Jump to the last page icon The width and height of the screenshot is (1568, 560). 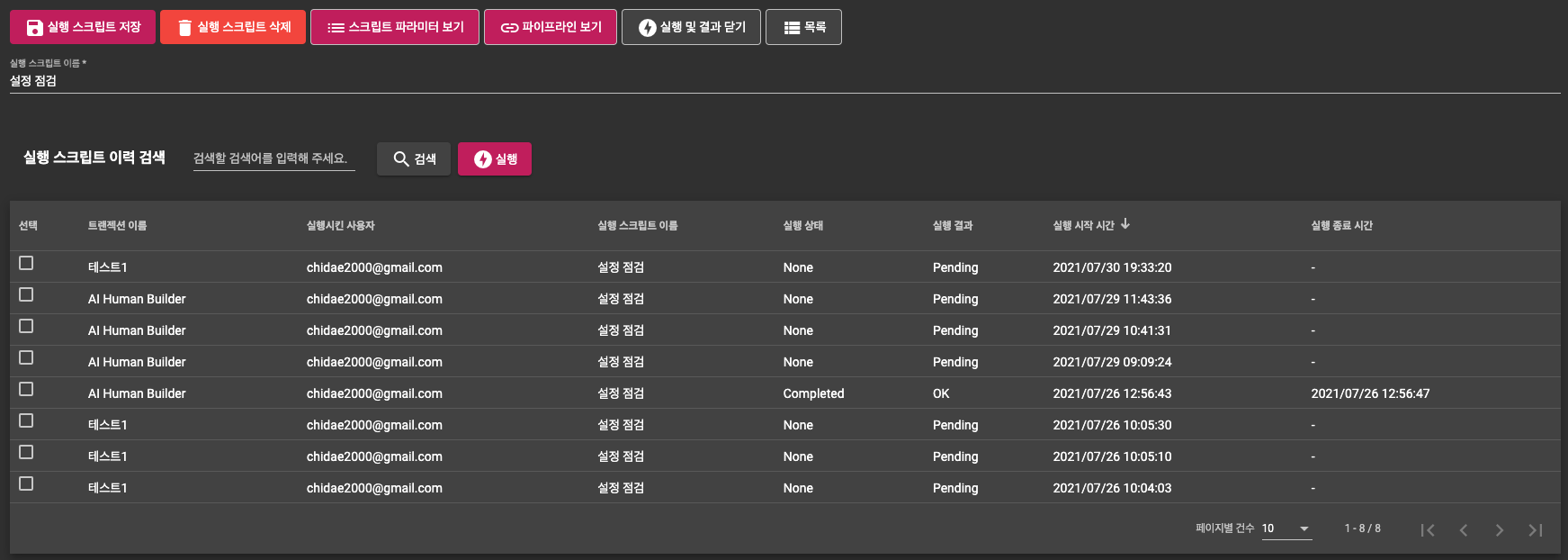pos(1536,530)
